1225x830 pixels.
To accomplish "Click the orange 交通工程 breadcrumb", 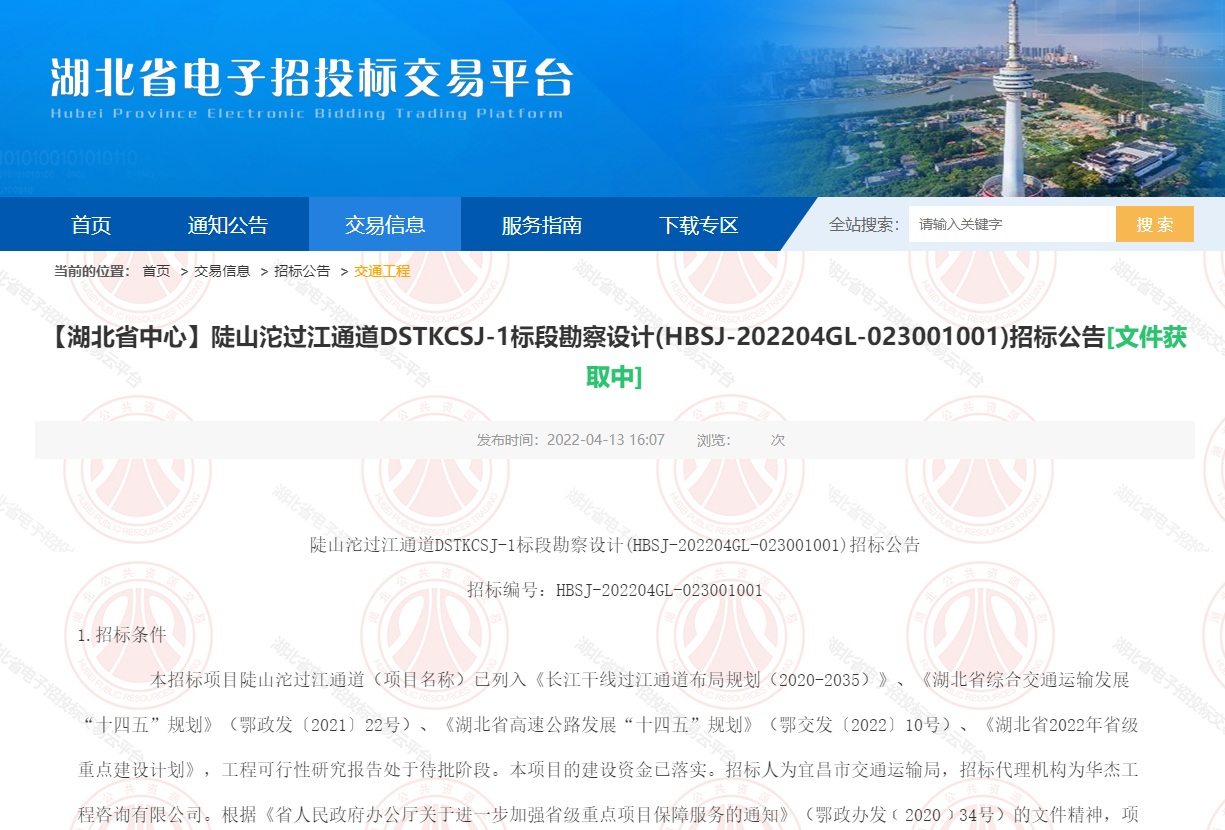I will (x=382, y=271).
